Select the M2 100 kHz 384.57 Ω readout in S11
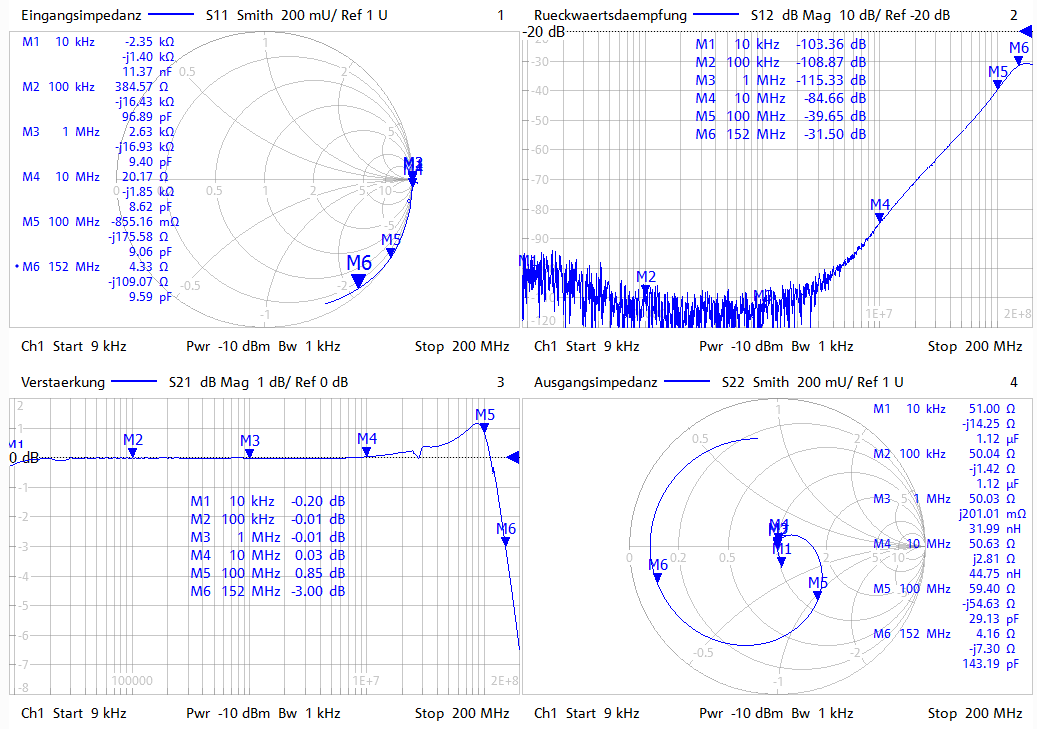 tap(95, 87)
